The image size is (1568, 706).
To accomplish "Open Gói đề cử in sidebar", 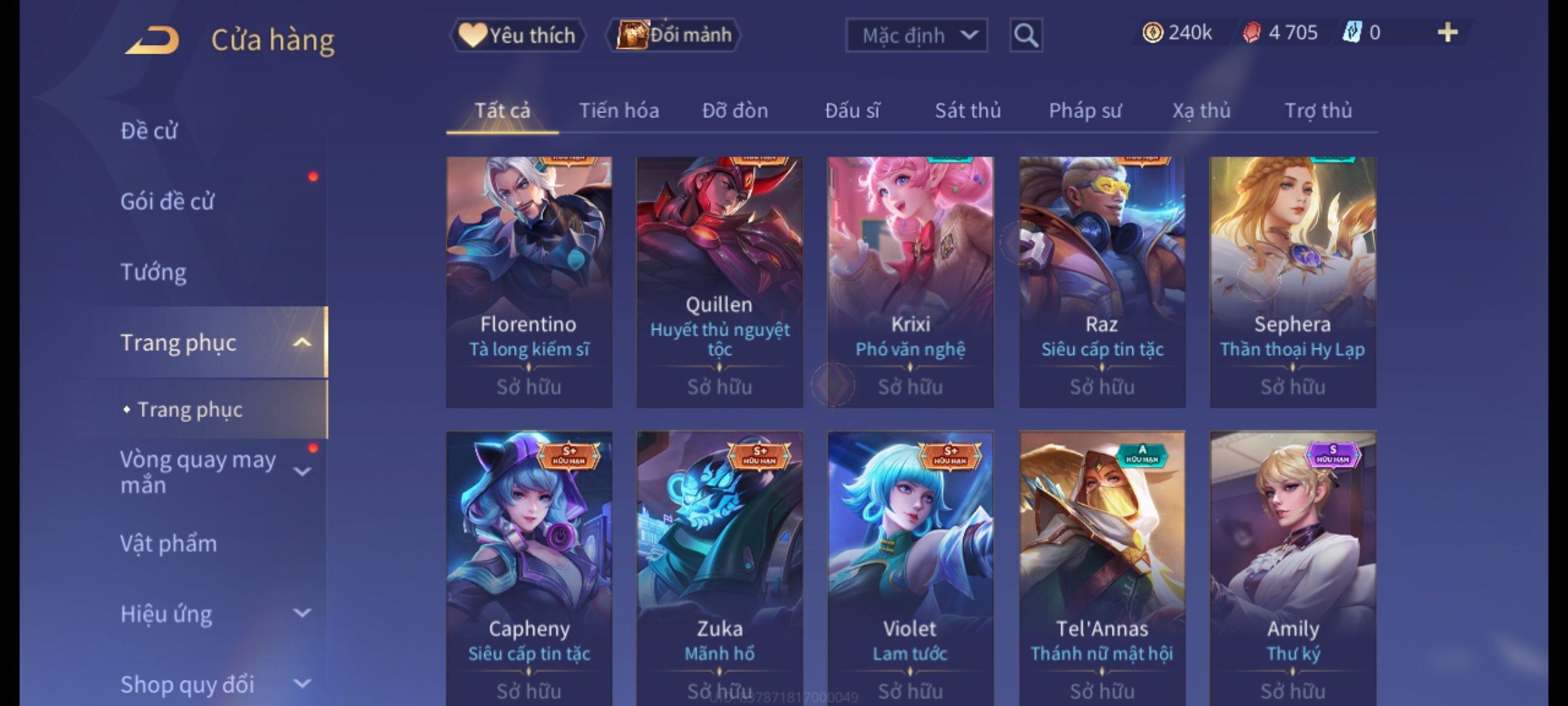I will (x=167, y=201).
